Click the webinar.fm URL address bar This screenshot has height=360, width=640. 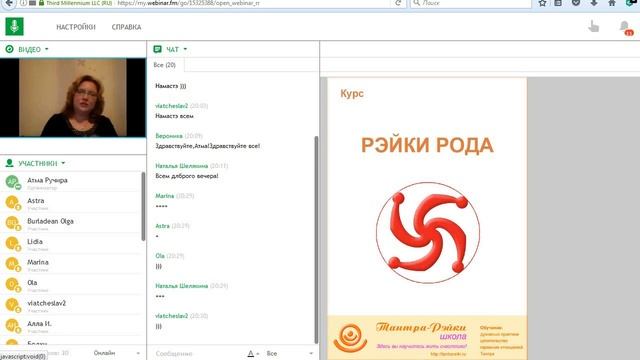pos(253,3)
